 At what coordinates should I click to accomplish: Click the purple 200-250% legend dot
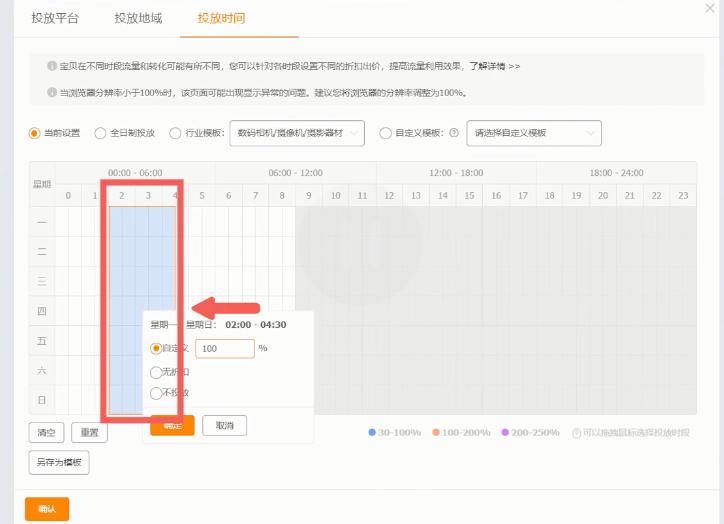click(x=505, y=432)
